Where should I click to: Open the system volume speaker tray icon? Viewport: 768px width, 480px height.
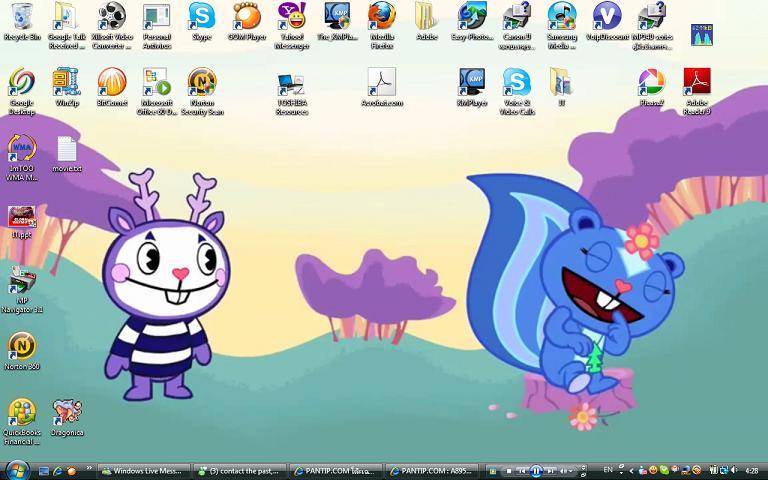pos(735,471)
